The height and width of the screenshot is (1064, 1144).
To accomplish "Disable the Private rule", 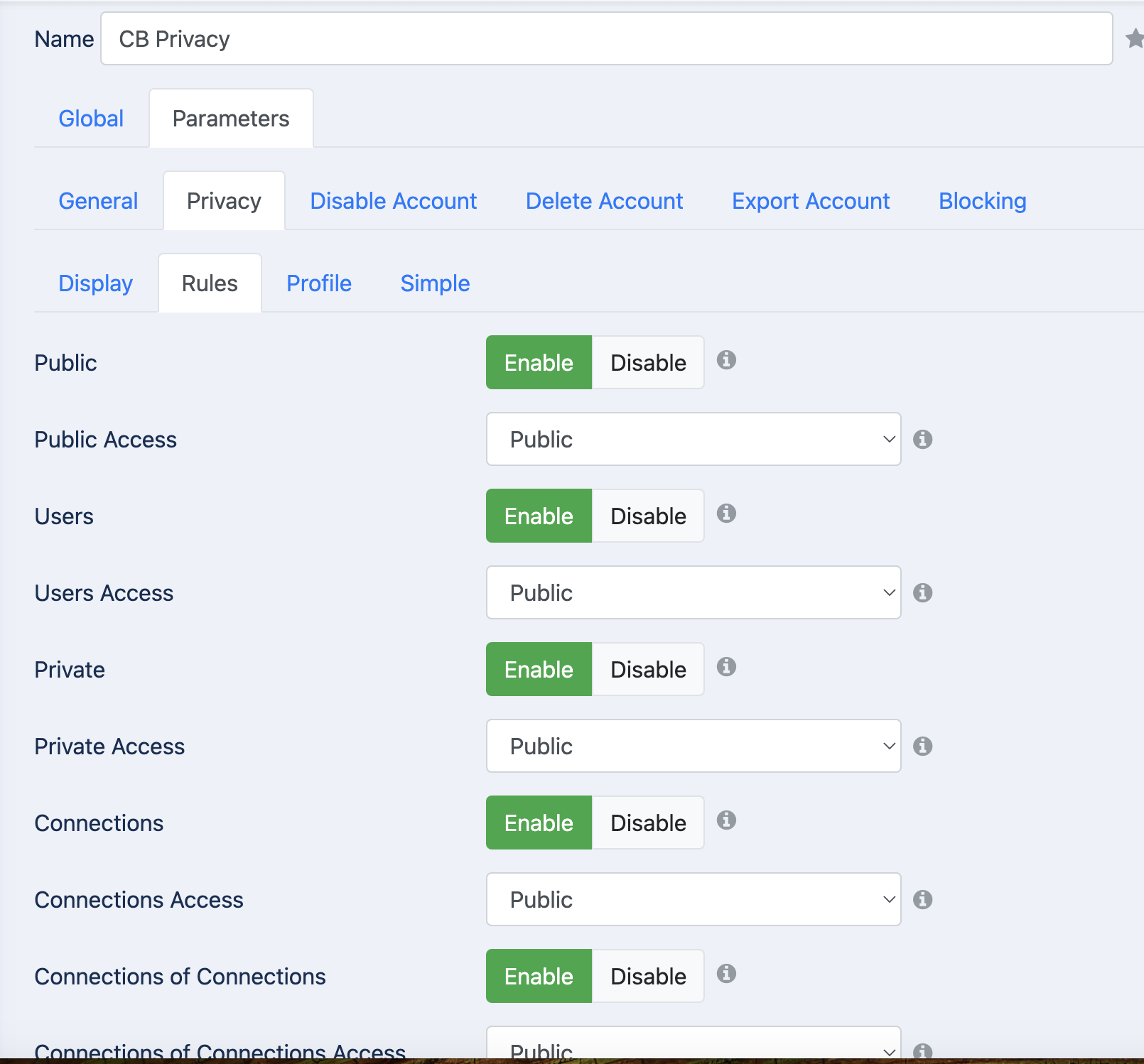I will point(648,669).
